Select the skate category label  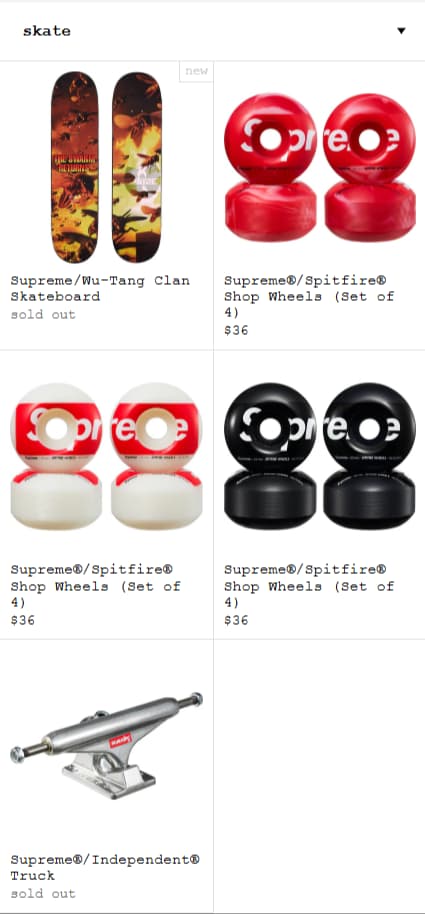coord(47,31)
